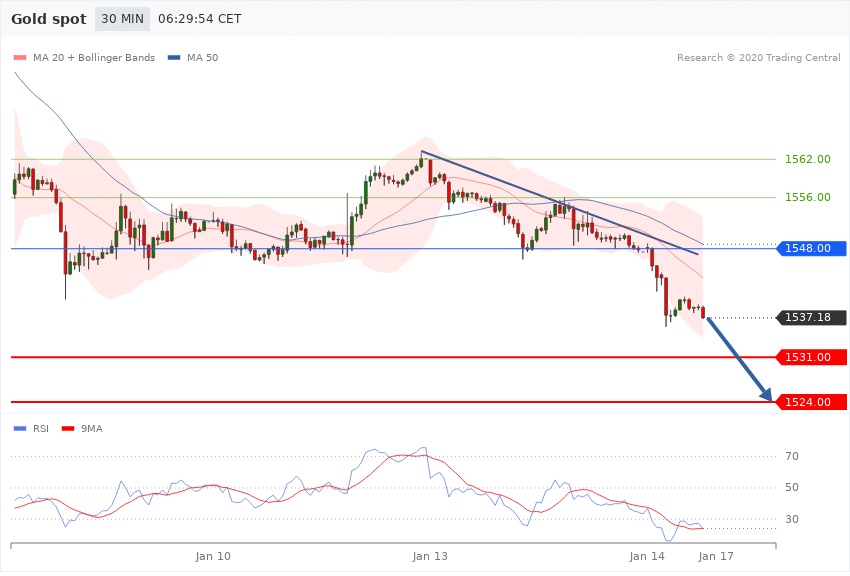
Task: Select the Jan 10 date label
Action: click(213, 554)
